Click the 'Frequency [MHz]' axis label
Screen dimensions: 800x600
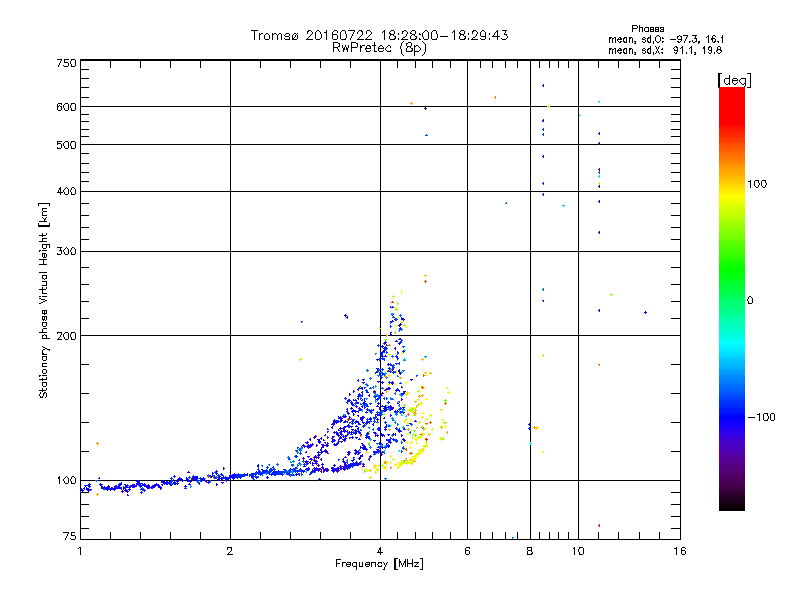point(379,564)
